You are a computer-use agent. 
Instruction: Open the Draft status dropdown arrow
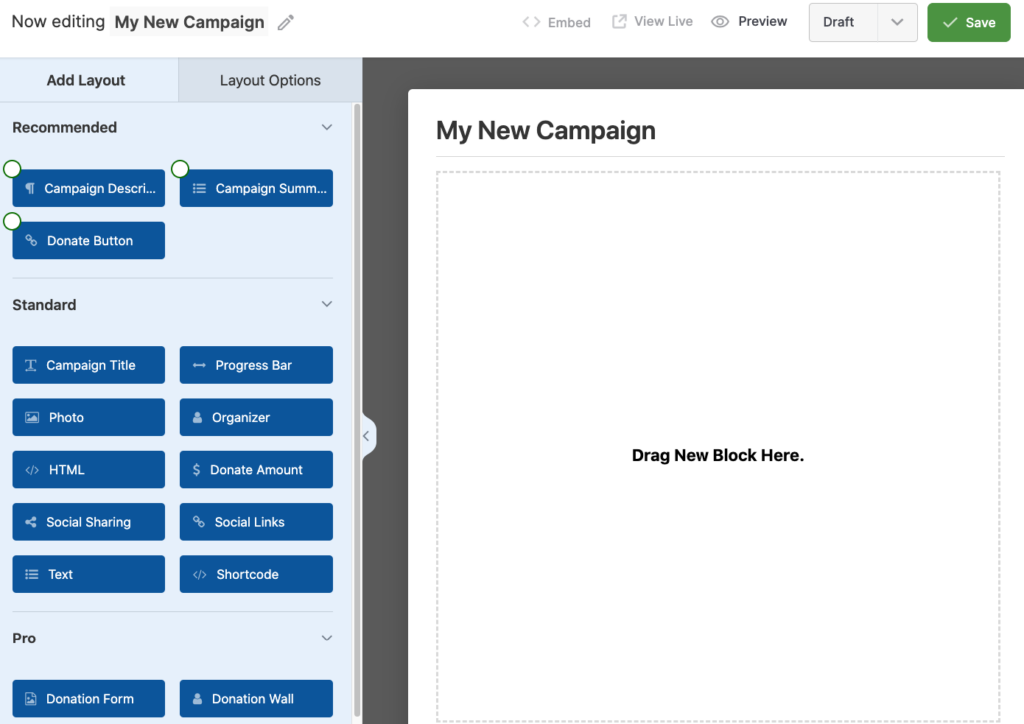click(897, 22)
